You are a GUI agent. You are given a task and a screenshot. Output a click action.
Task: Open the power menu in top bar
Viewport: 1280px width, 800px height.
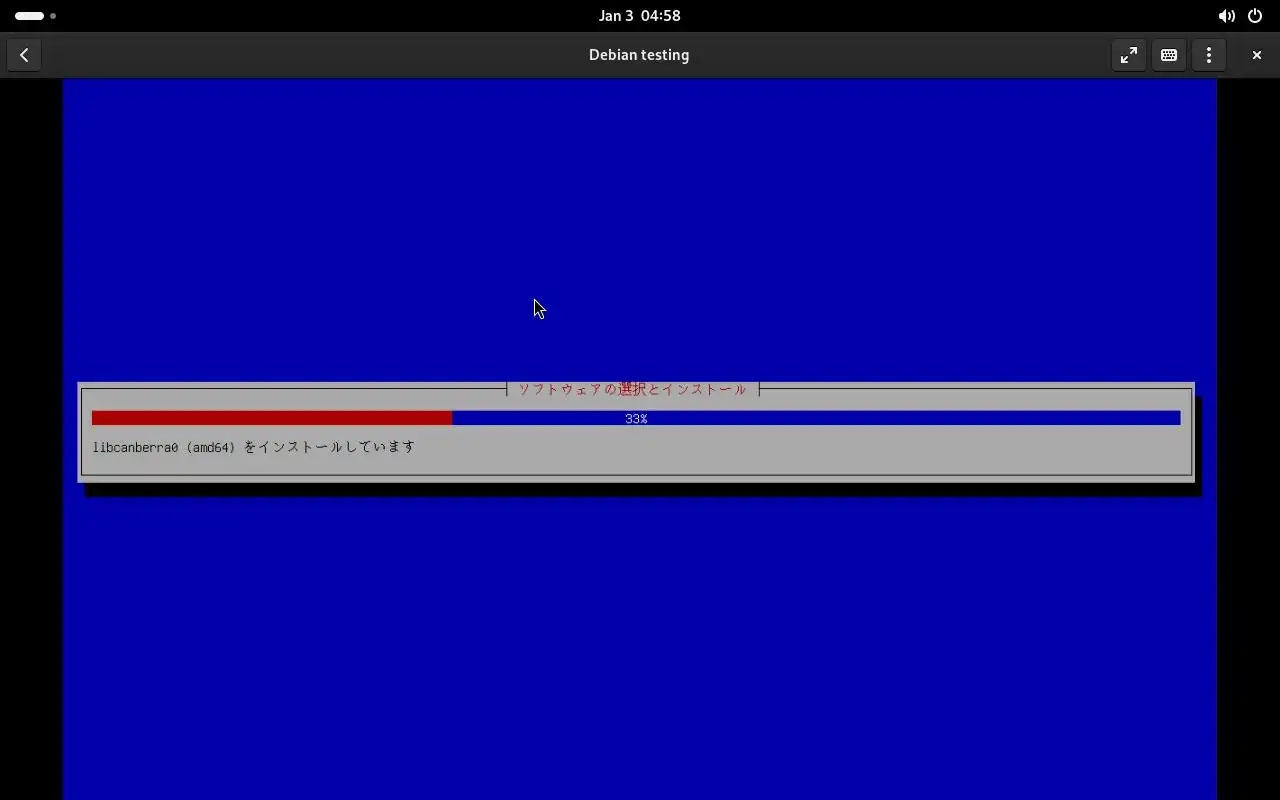1255,16
